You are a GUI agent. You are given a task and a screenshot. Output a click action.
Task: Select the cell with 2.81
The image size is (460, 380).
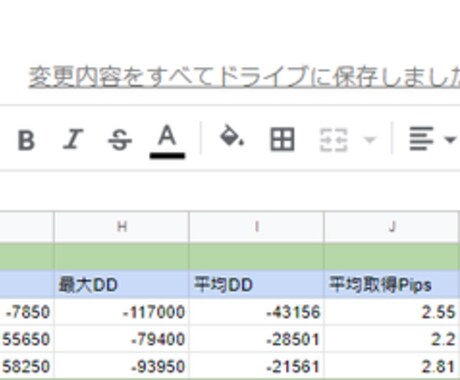392,366
